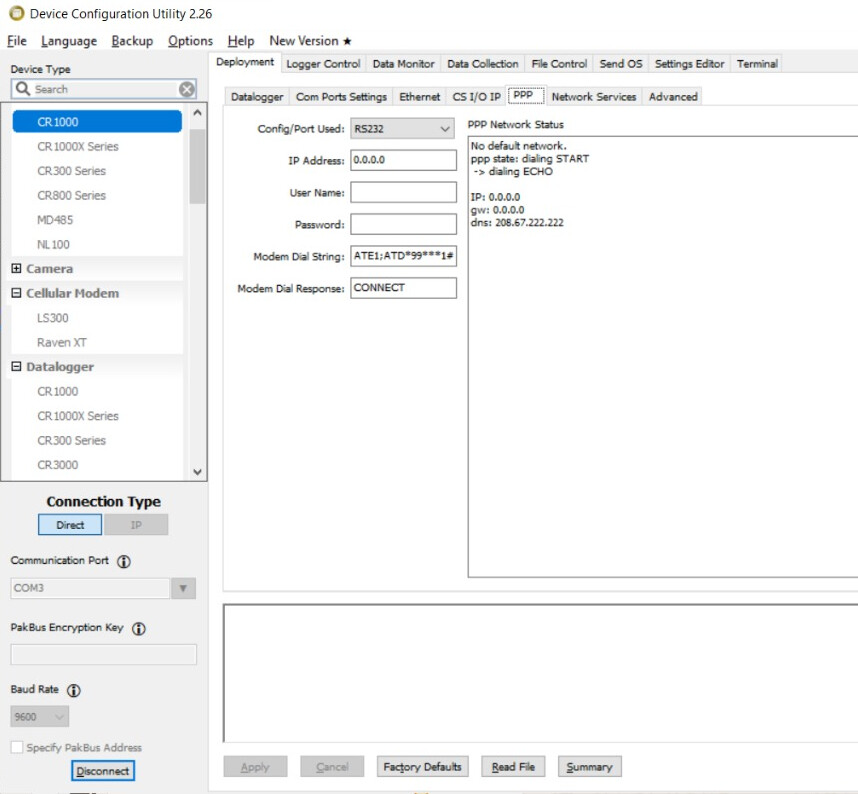Collapse the Datalogger device category
The height and width of the screenshot is (794, 858).
16,367
